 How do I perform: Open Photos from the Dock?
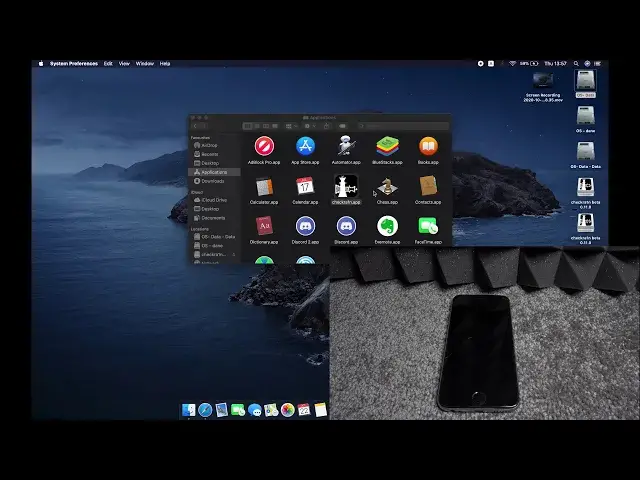coord(288,410)
